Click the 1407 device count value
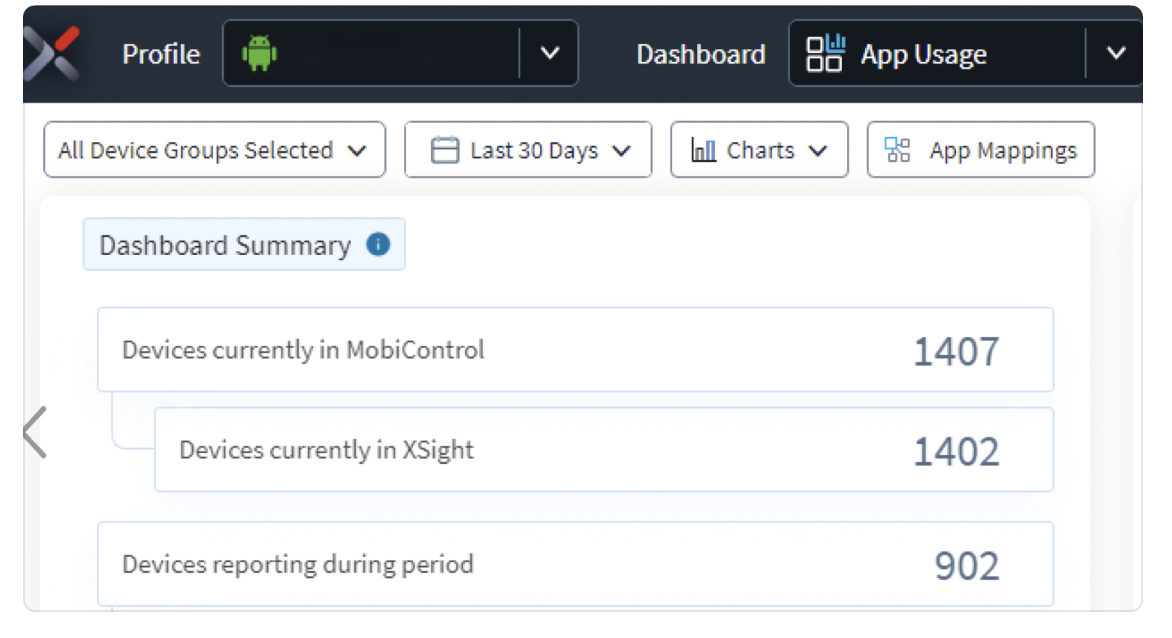The width and height of the screenshot is (1172, 638). (x=956, y=352)
